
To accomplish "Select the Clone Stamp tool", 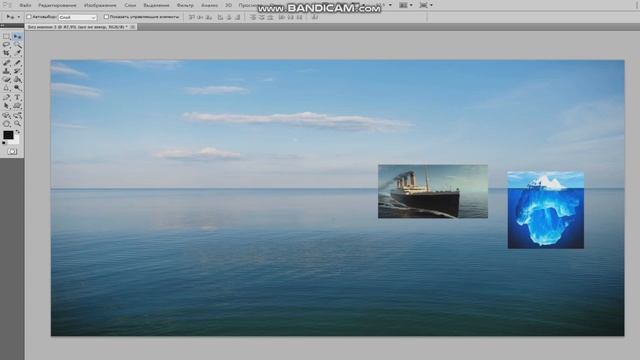I will [7, 71].
